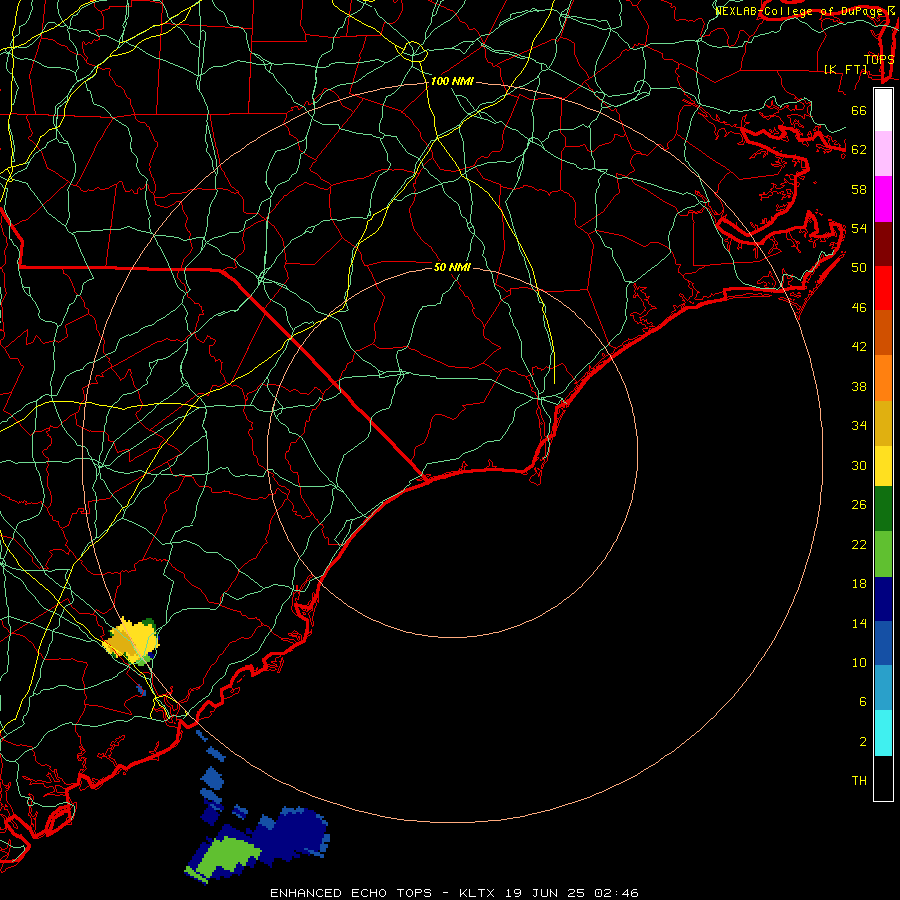Click the black TH threshold swatch
Screen dimensions: 900x900
click(x=883, y=778)
